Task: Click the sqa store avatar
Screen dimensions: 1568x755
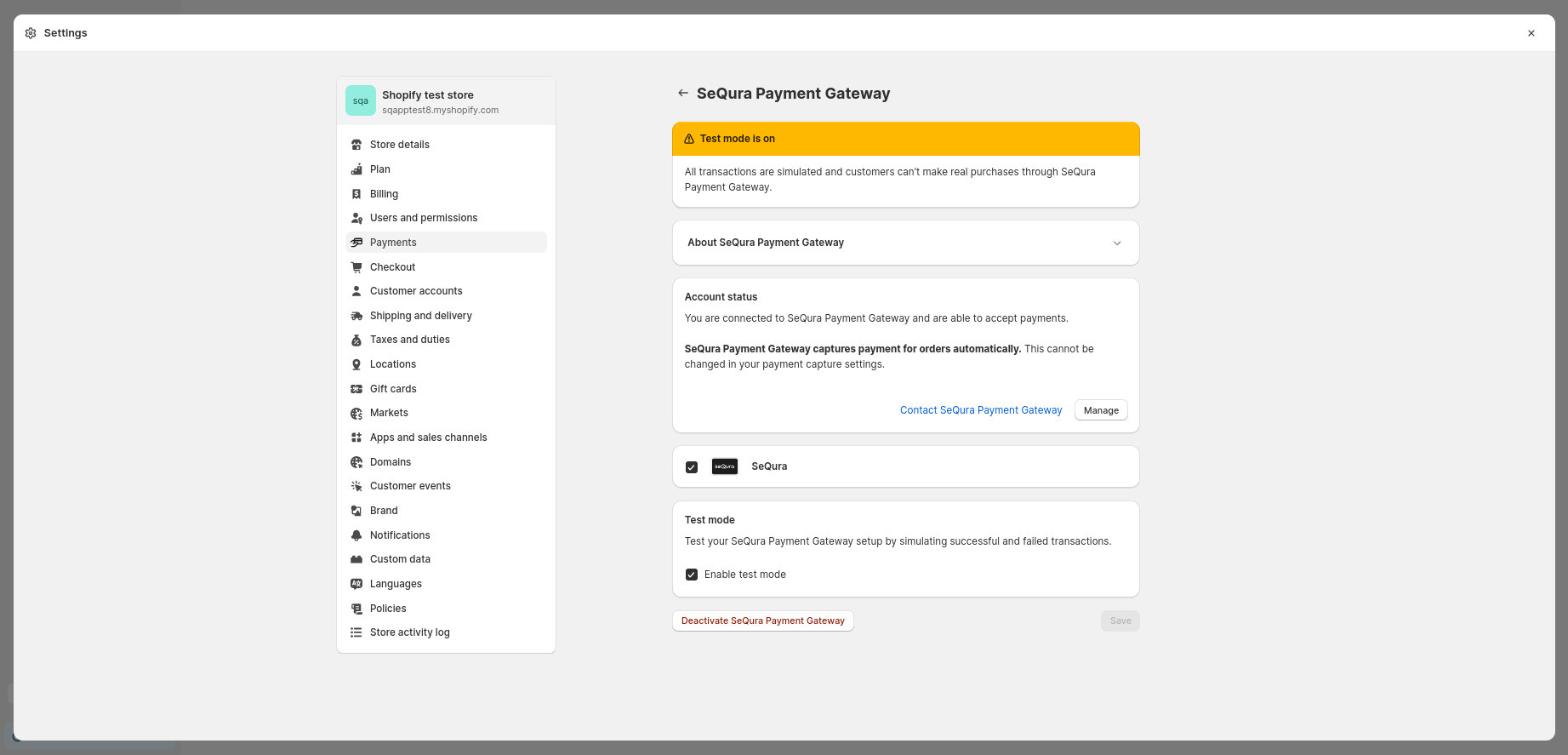Action: coord(361,100)
